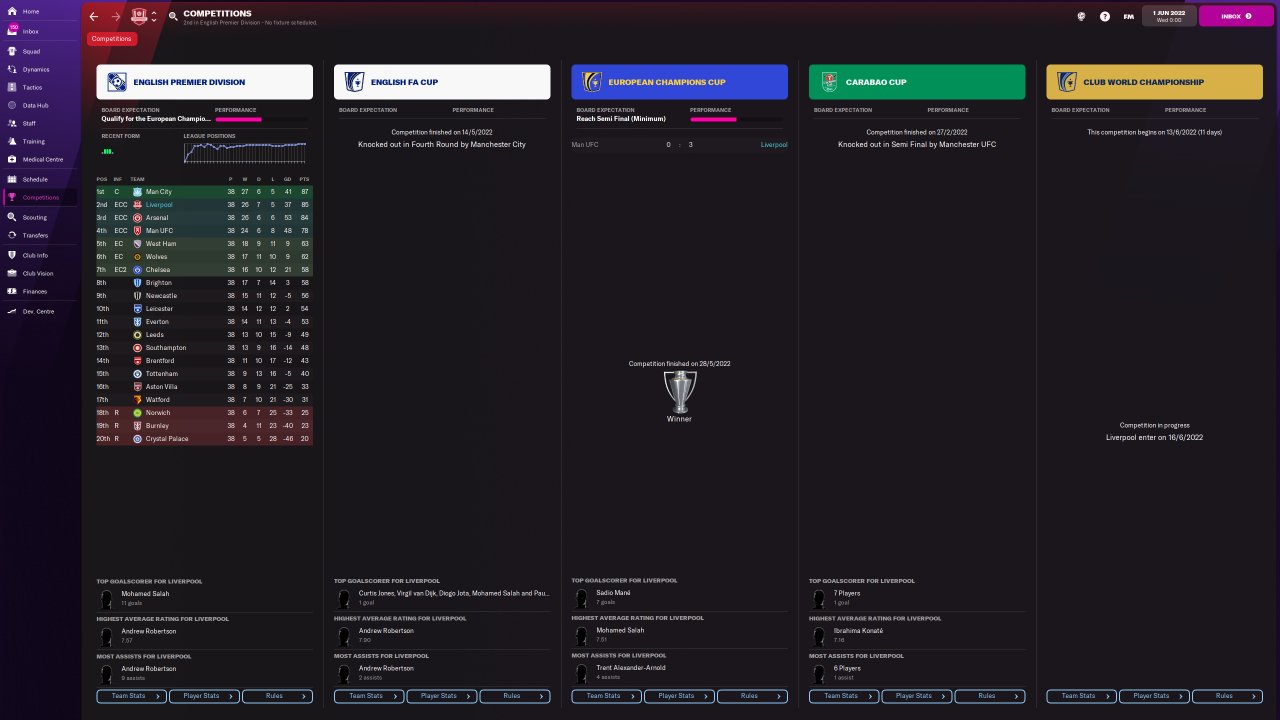Open the European Champions Cup header

[680, 82]
